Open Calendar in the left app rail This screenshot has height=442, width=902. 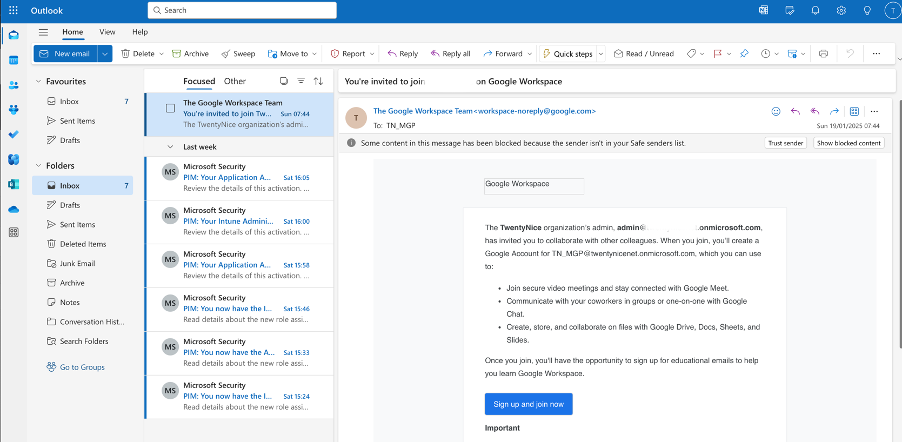pyautogui.click(x=13, y=60)
